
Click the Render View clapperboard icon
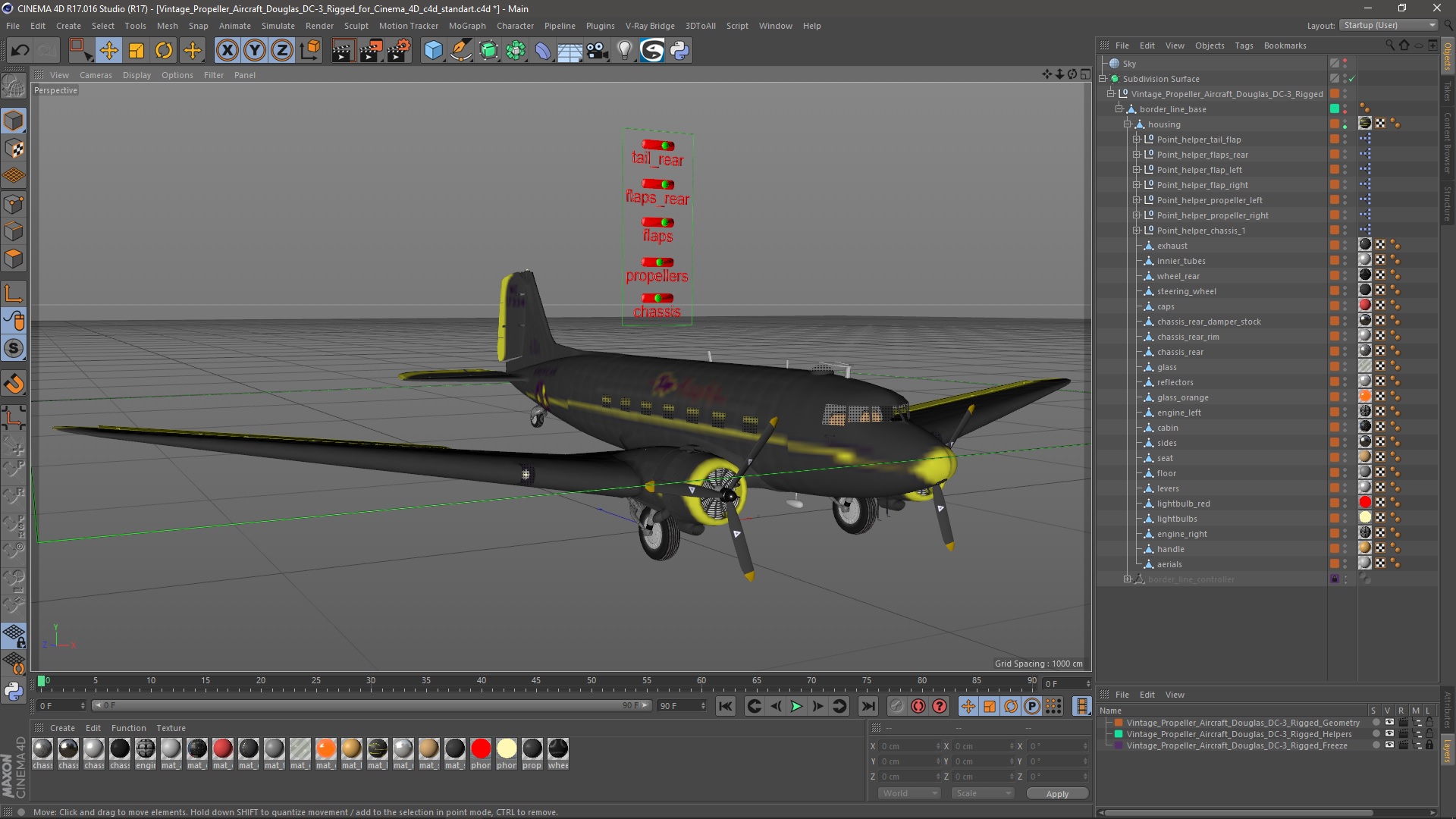tap(343, 51)
